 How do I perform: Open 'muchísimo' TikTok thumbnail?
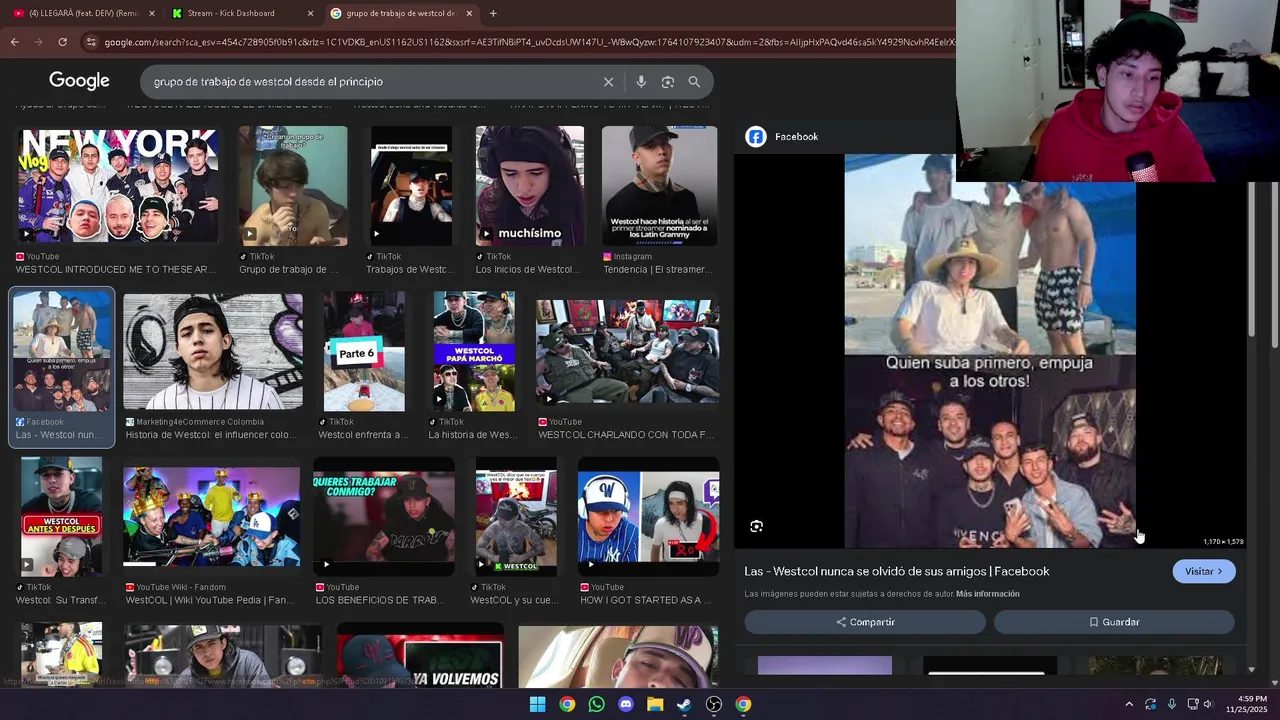(529, 185)
